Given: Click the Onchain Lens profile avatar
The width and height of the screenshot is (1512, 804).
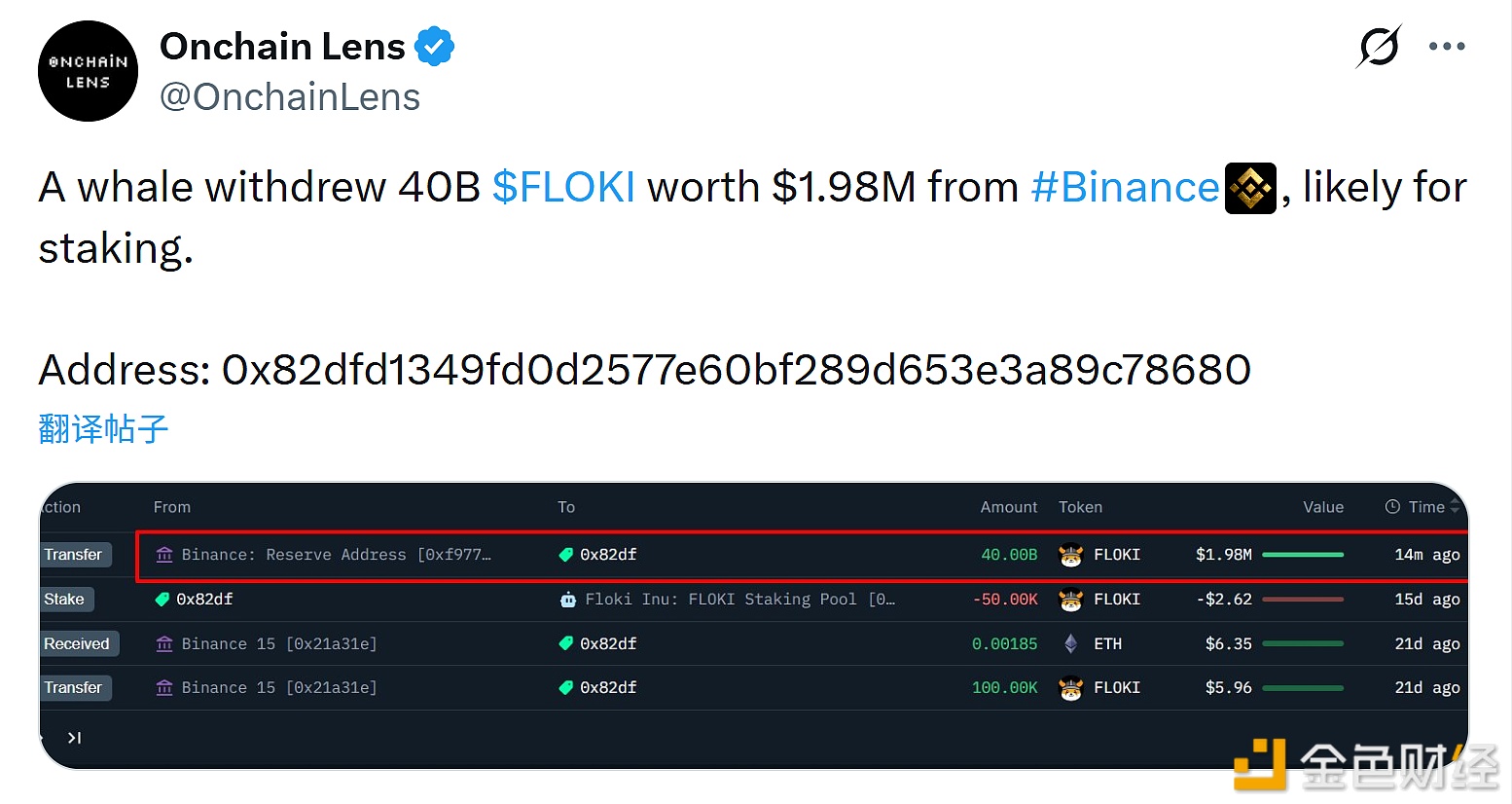Looking at the screenshot, I should (88, 71).
